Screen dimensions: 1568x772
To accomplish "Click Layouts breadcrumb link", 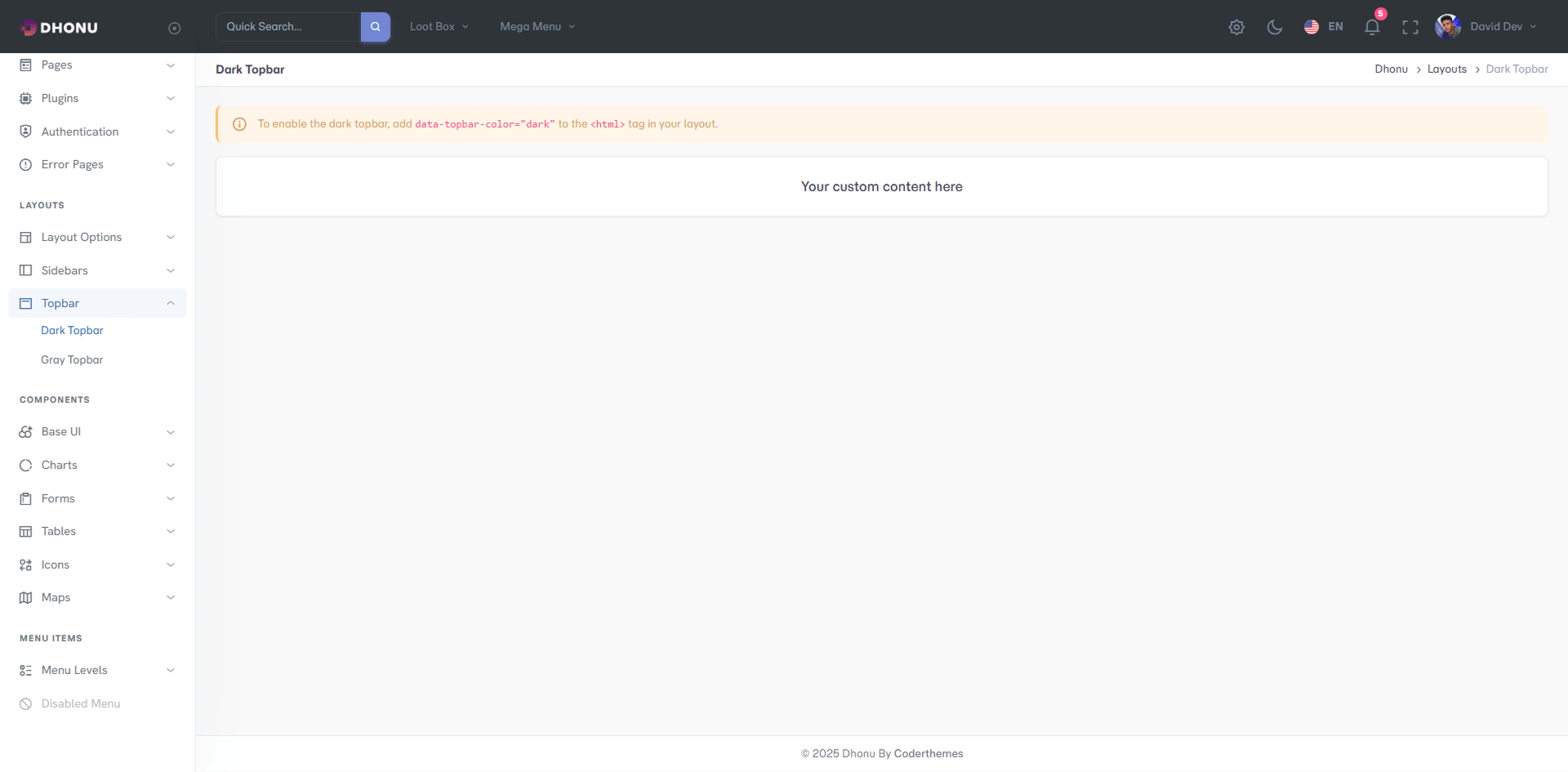I will (1446, 69).
